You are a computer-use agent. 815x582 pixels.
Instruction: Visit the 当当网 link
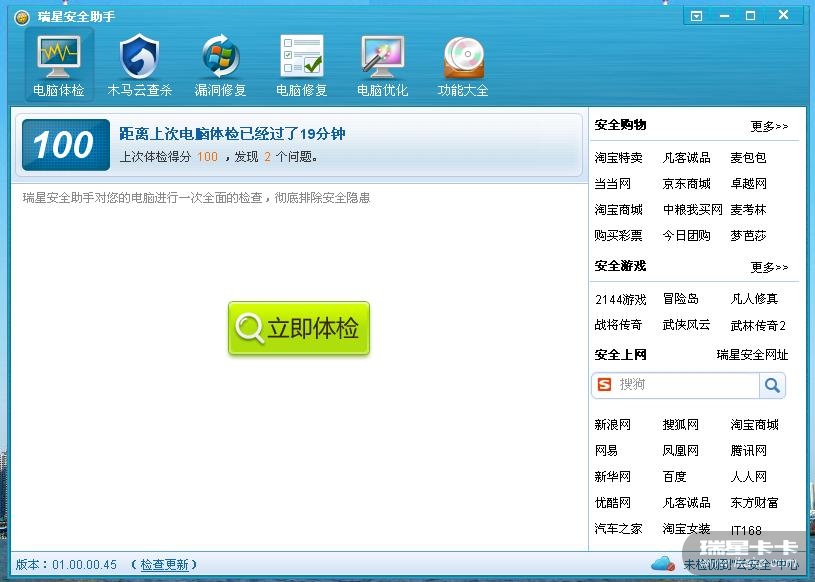pyautogui.click(x=612, y=183)
